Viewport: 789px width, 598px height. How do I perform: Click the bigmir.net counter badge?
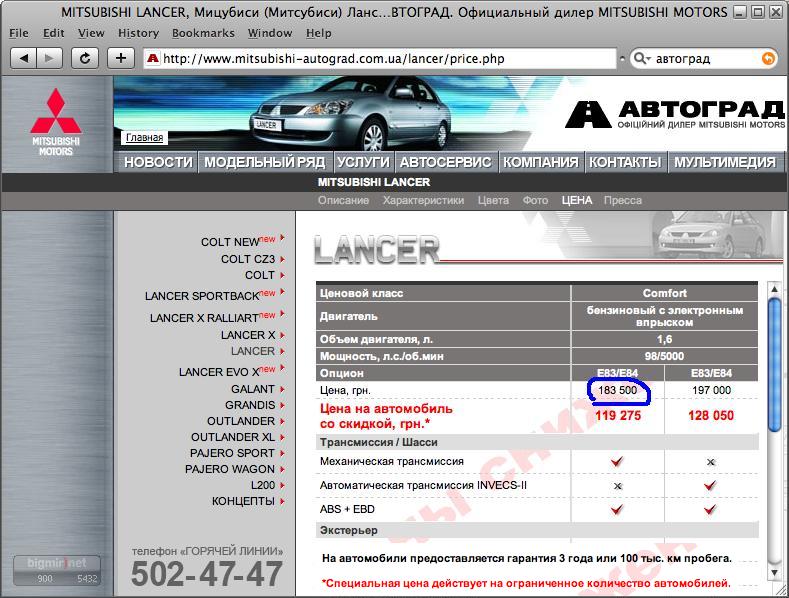click(x=56, y=570)
